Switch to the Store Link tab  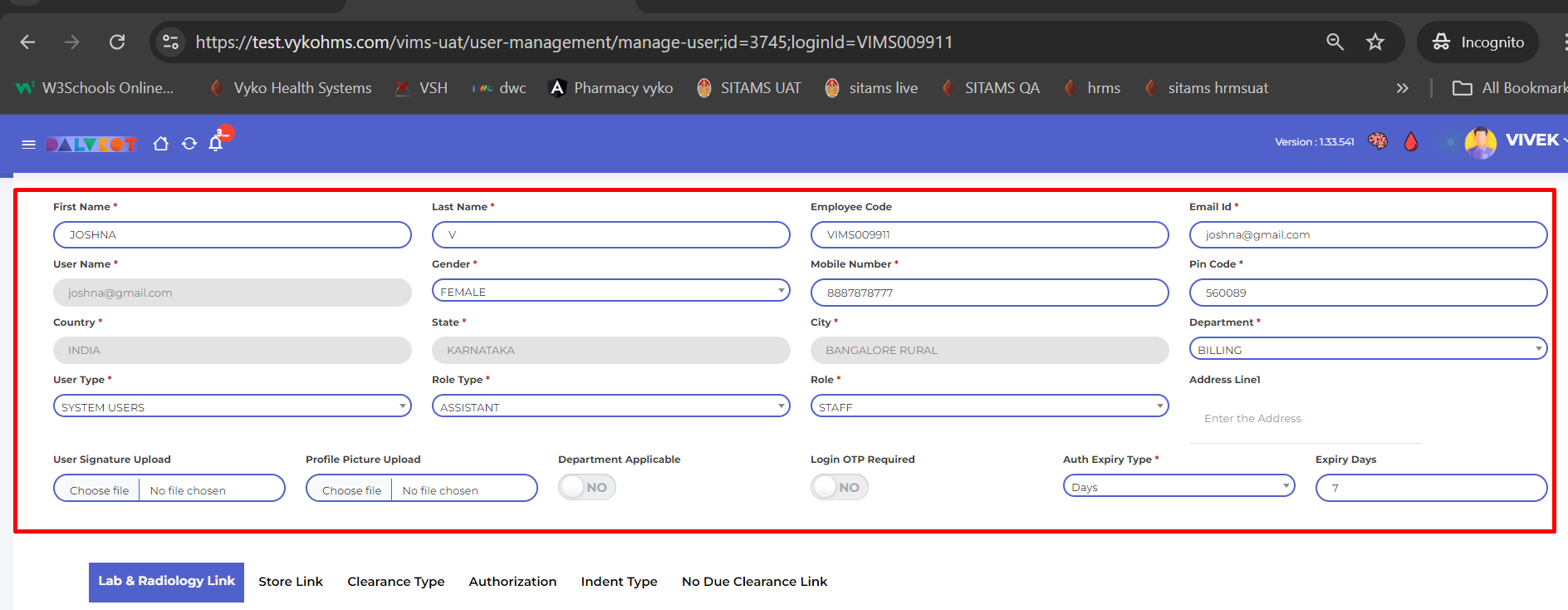[291, 582]
